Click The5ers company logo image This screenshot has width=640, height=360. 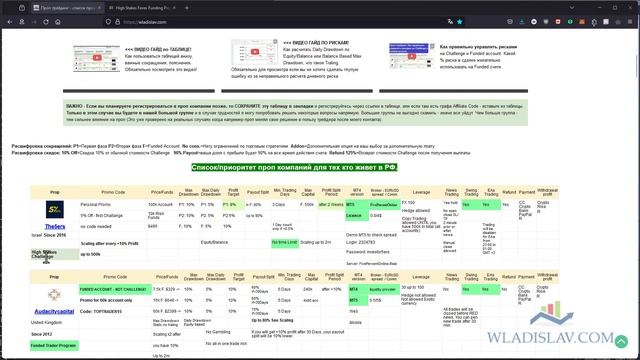coord(55,209)
